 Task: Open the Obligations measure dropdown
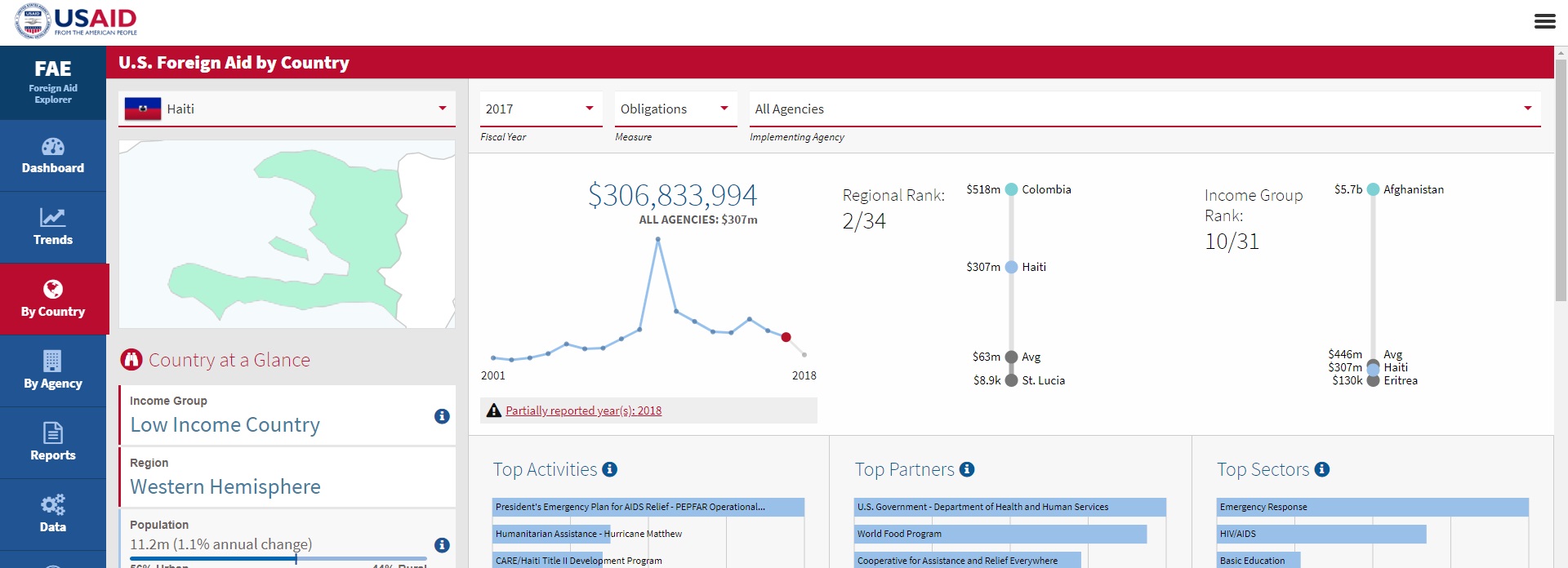click(675, 109)
